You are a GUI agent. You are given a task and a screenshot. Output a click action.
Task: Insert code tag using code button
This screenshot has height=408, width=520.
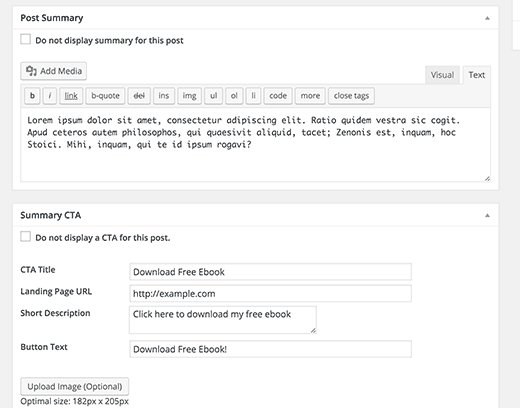click(x=278, y=96)
